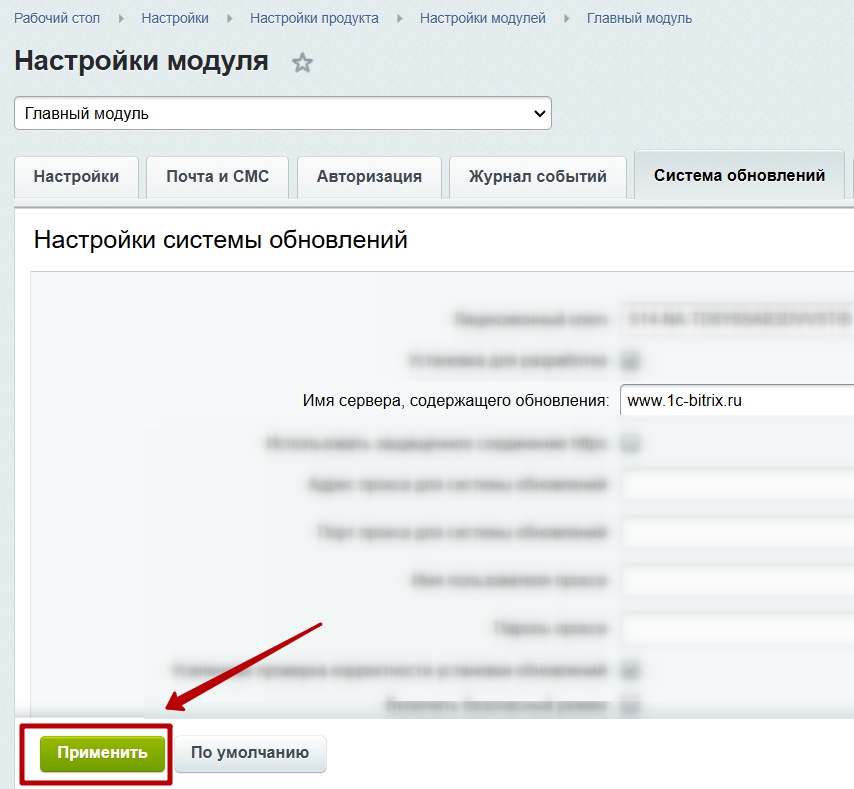Show the Журнал событий tab
The image size is (854, 789).
pyautogui.click(x=538, y=177)
